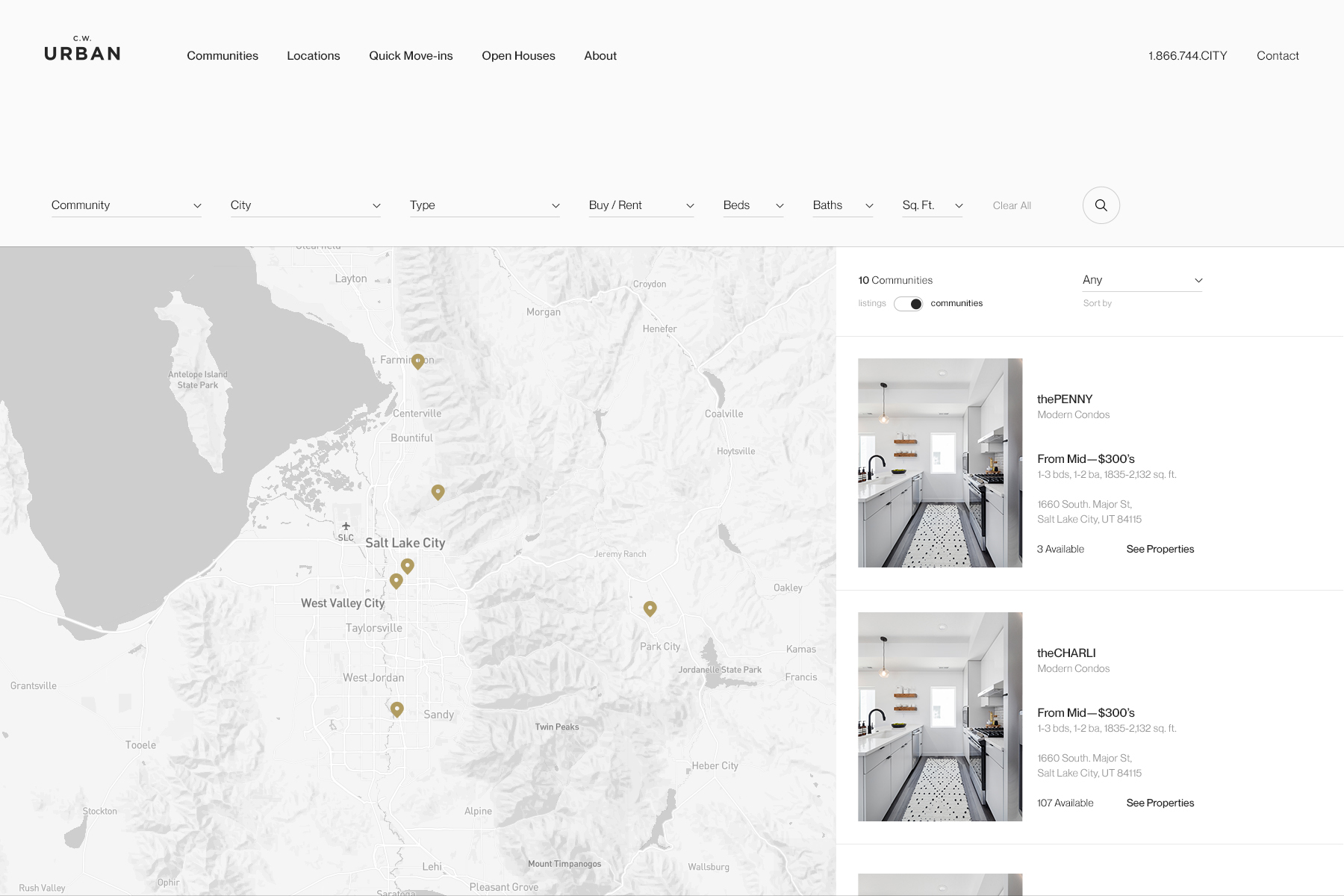This screenshot has width=1344, height=896.
Task: Click the Salt Lake City map label
Action: [x=405, y=543]
